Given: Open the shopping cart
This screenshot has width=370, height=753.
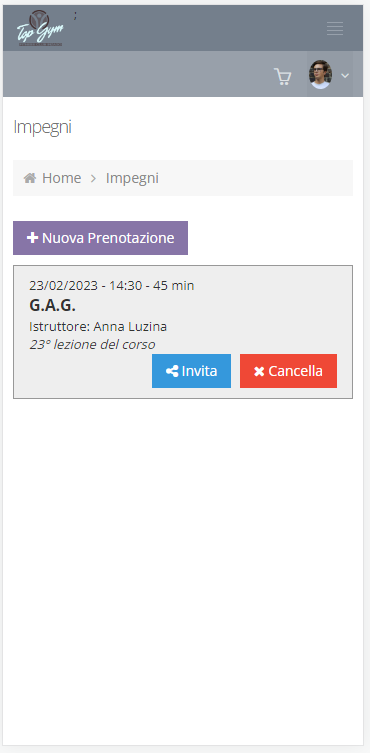Looking at the screenshot, I should coord(283,76).
